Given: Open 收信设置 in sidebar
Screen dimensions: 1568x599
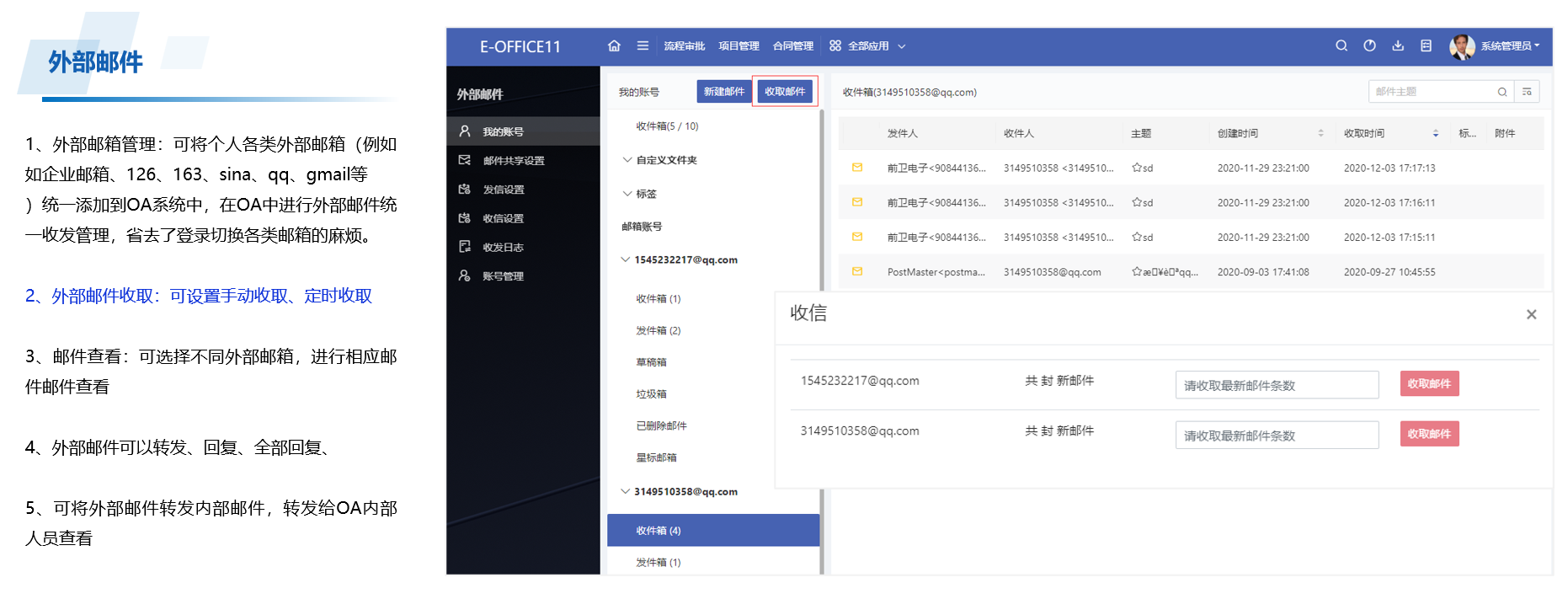Looking at the screenshot, I should tap(523, 218).
